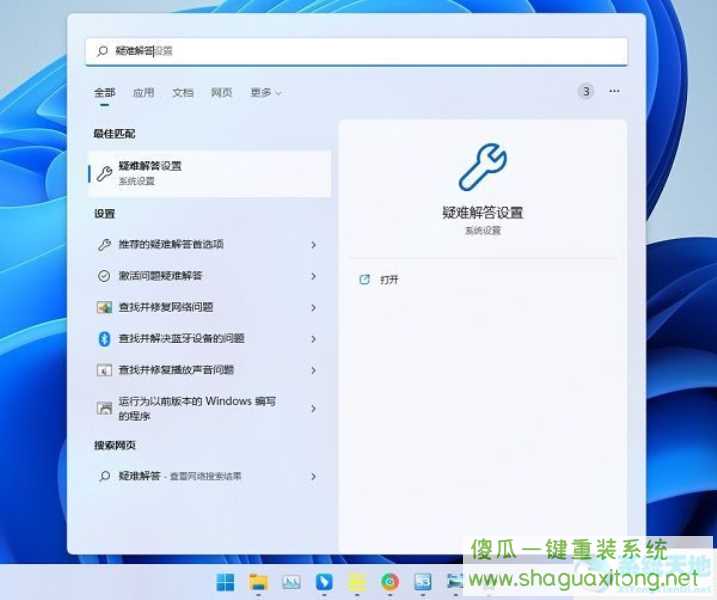The image size is (717, 600).
Task: Select 运行为以前版本的 Windows 编写的程序 text
Action: (x=197, y=408)
